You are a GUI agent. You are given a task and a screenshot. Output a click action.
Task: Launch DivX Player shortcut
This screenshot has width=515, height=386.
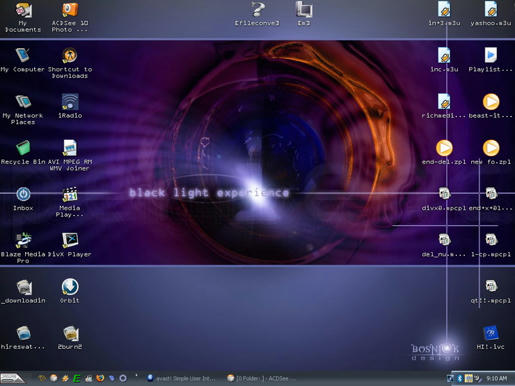[x=70, y=245]
